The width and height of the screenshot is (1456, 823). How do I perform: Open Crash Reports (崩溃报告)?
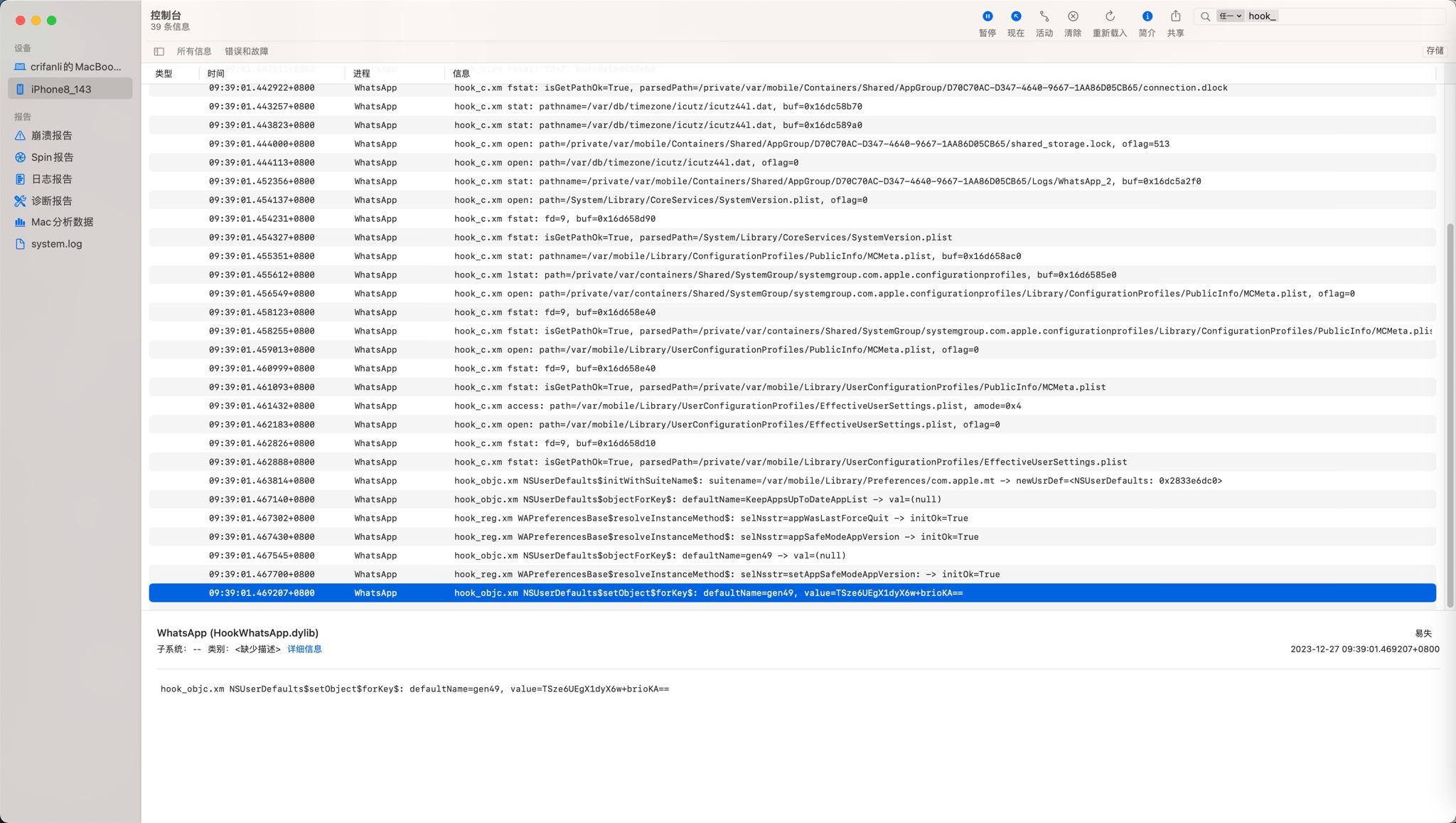(x=70, y=135)
